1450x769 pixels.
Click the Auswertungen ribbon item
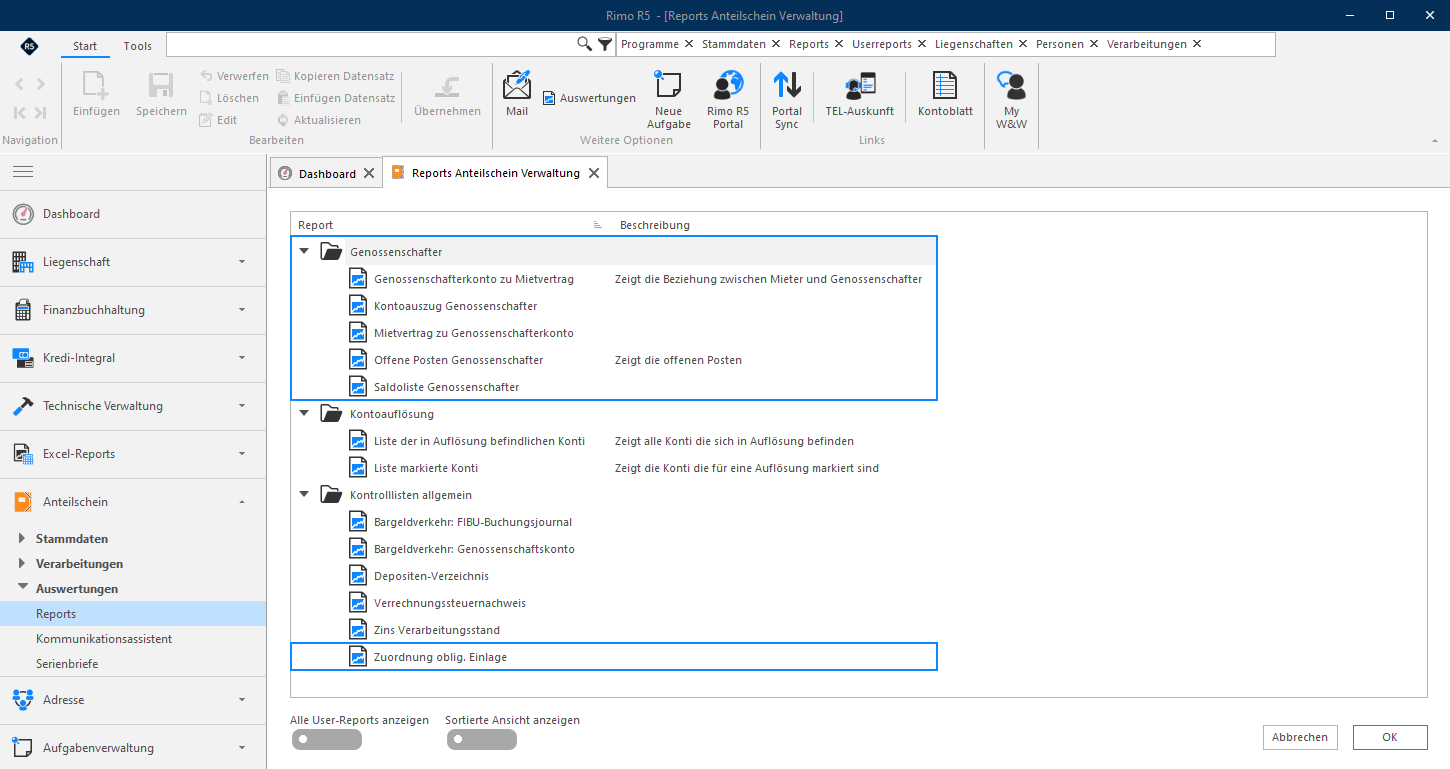(589, 98)
